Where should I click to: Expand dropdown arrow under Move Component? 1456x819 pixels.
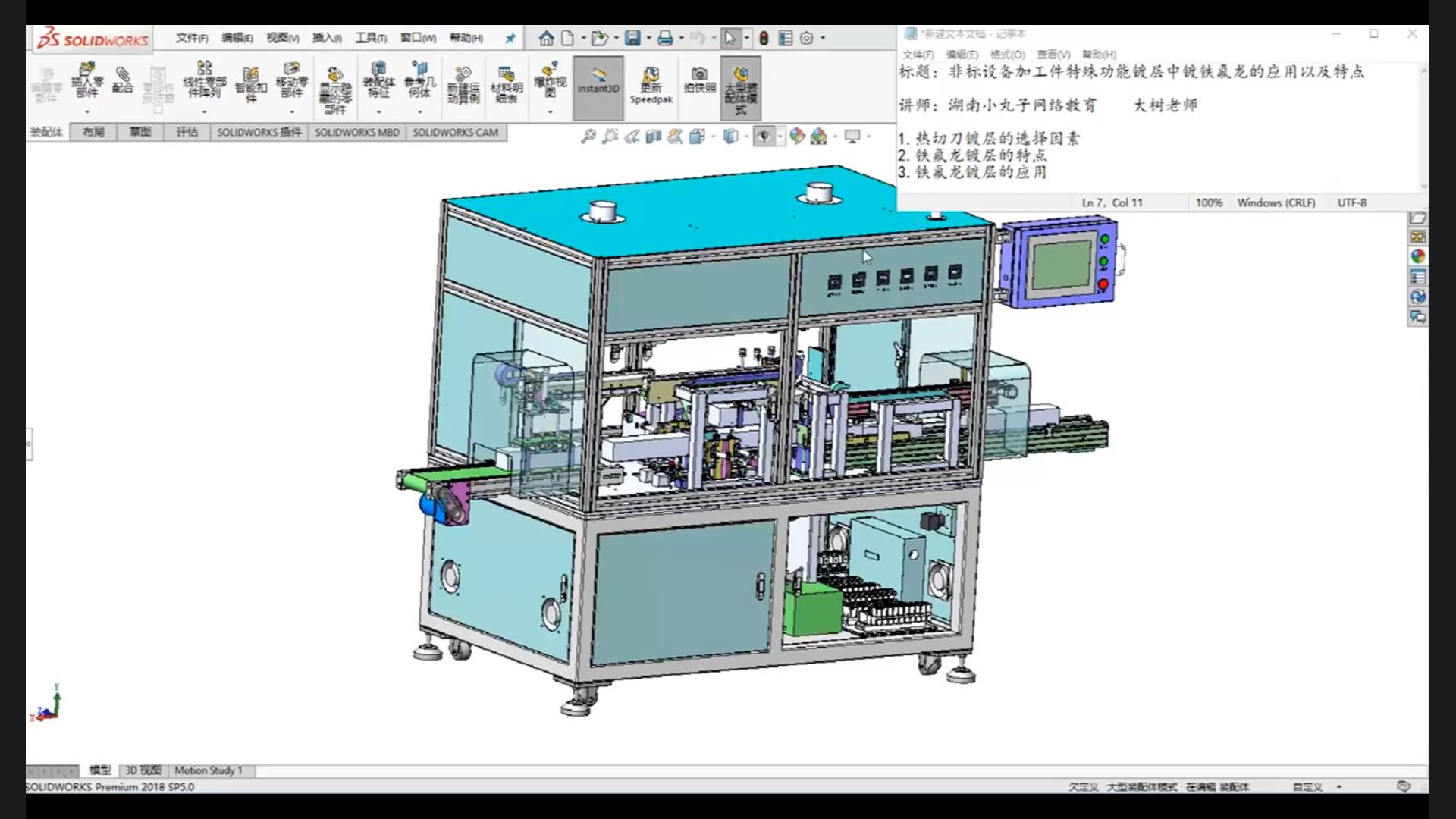coord(292,112)
